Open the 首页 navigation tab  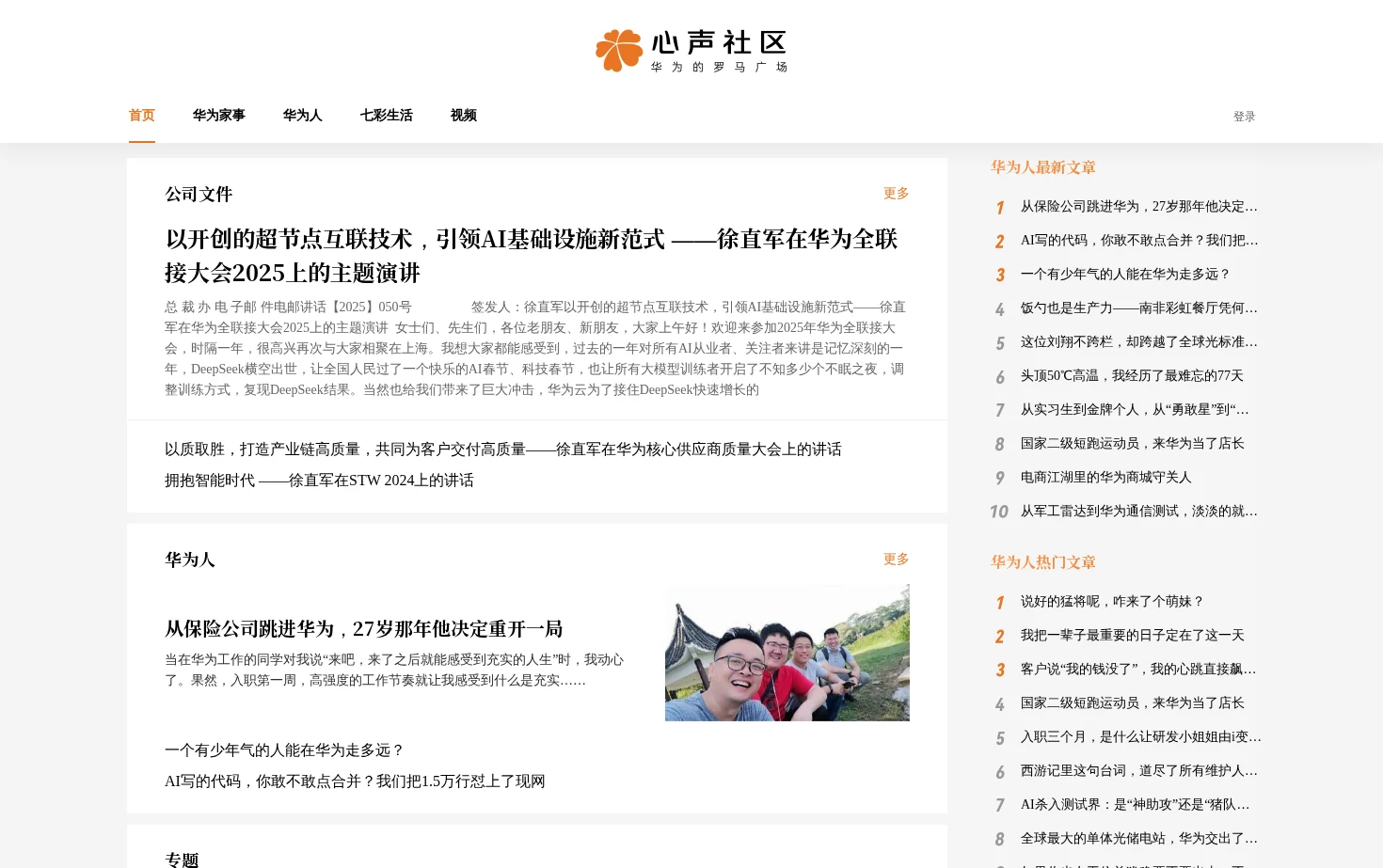coord(142,116)
